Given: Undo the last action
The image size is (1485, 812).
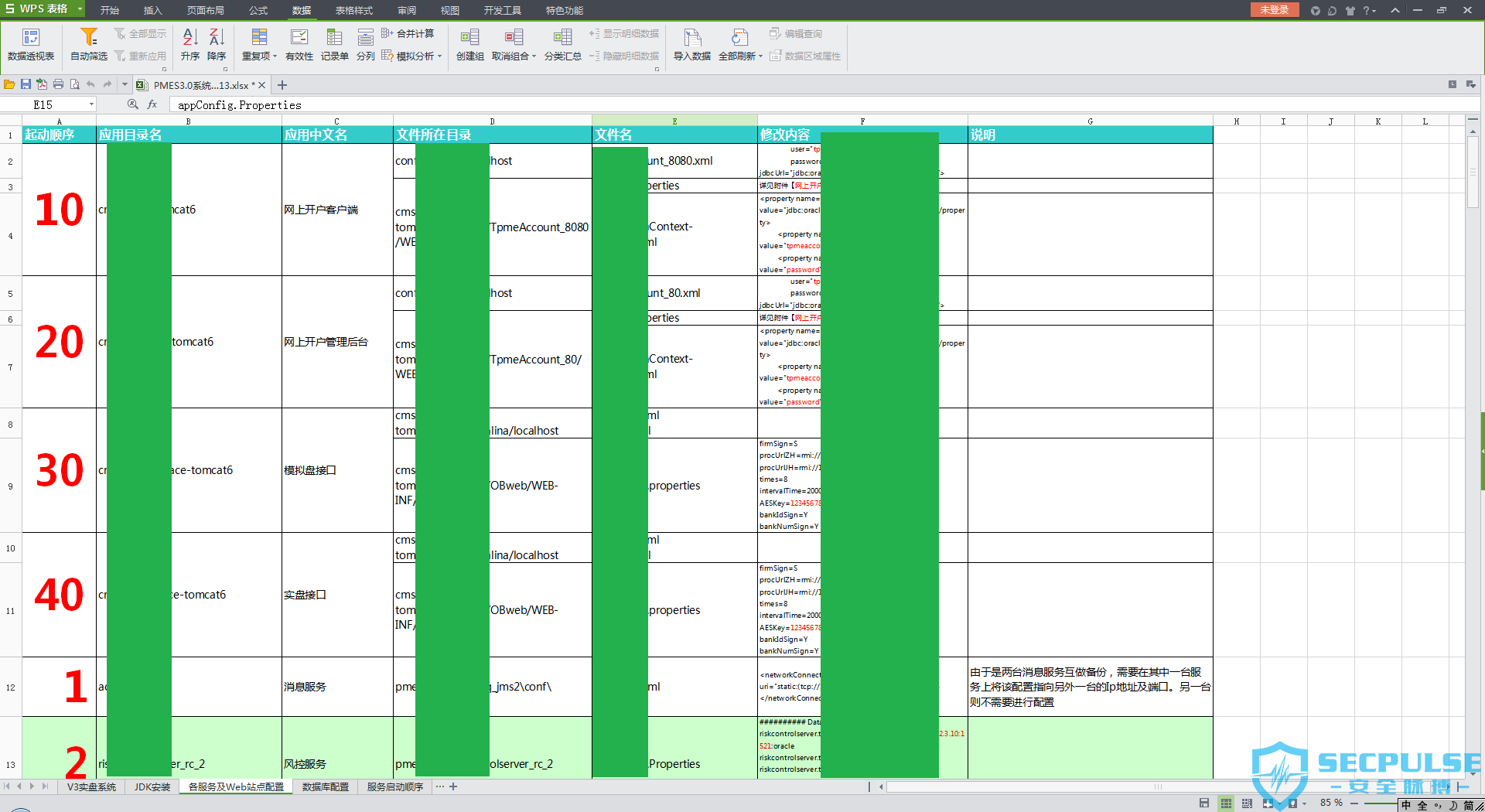Looking at the screenshot, I should coord(90,84).
